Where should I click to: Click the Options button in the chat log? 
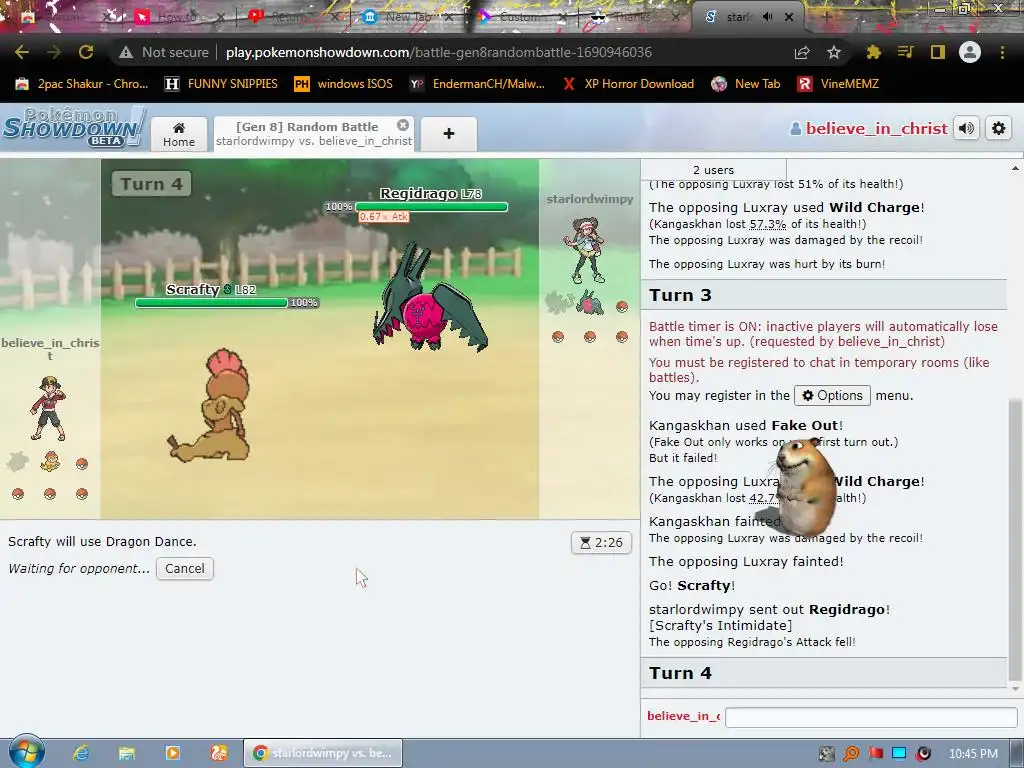click(832, 395)
